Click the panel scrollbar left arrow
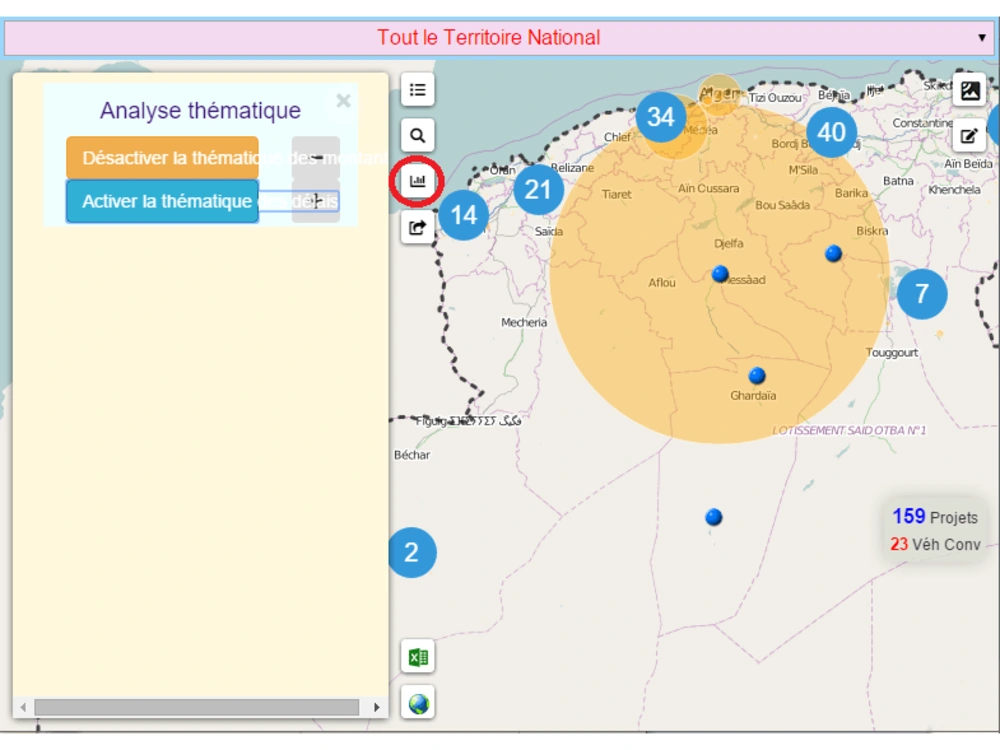1000x750 pixels. (24, 707)
